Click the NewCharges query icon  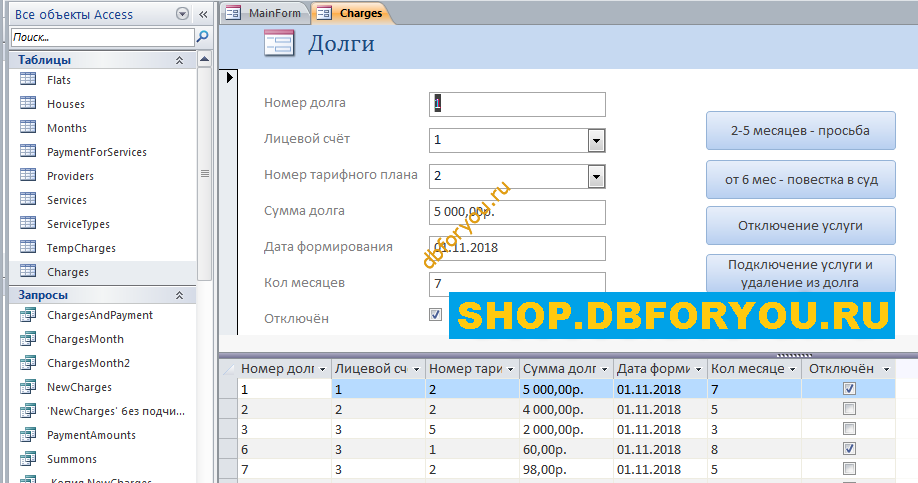click(28, 387)
